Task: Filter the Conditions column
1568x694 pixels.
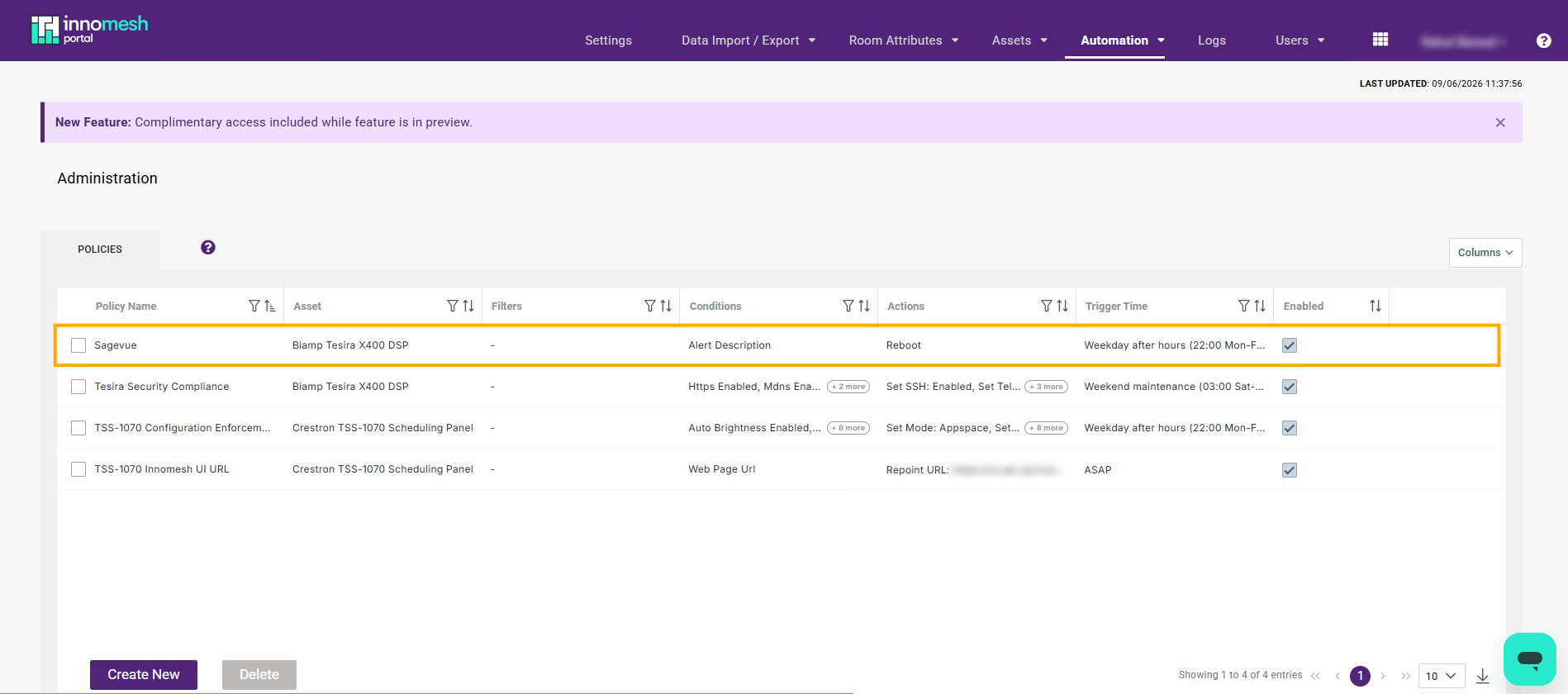Action: (848, 306)
